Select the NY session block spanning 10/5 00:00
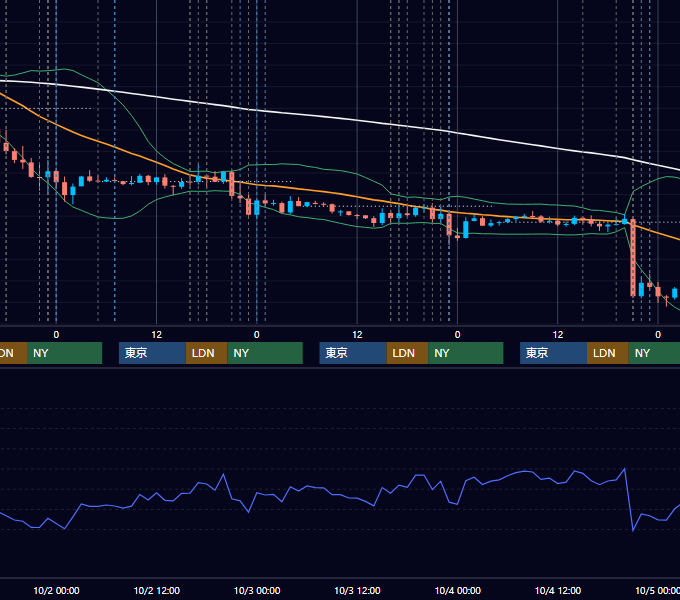Image resolution: width=680 pixels, height=600 pixels. tap(654, 353)
